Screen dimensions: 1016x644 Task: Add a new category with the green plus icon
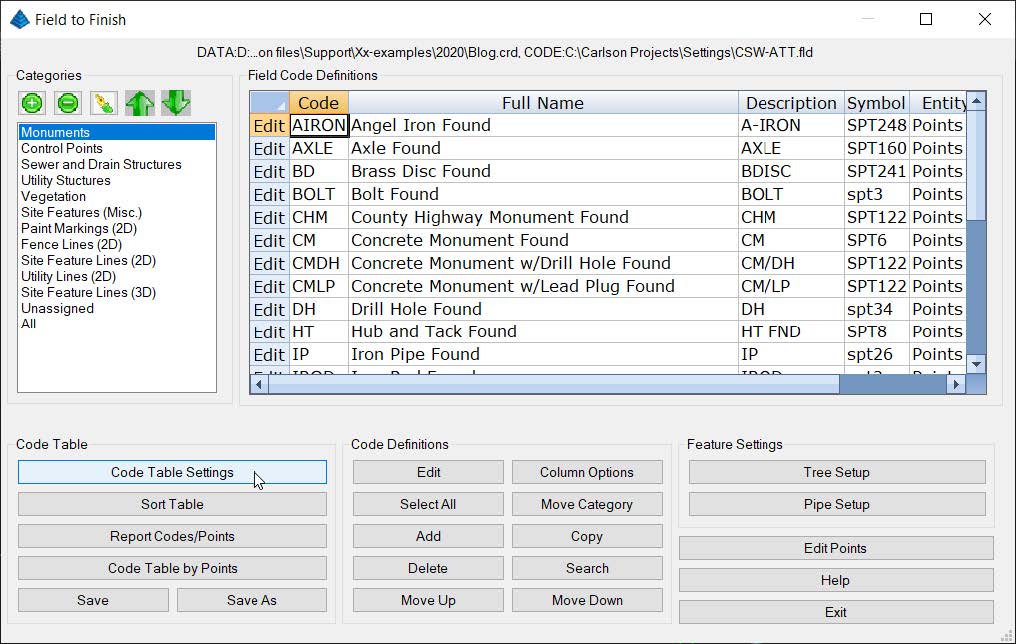[31, 102]
